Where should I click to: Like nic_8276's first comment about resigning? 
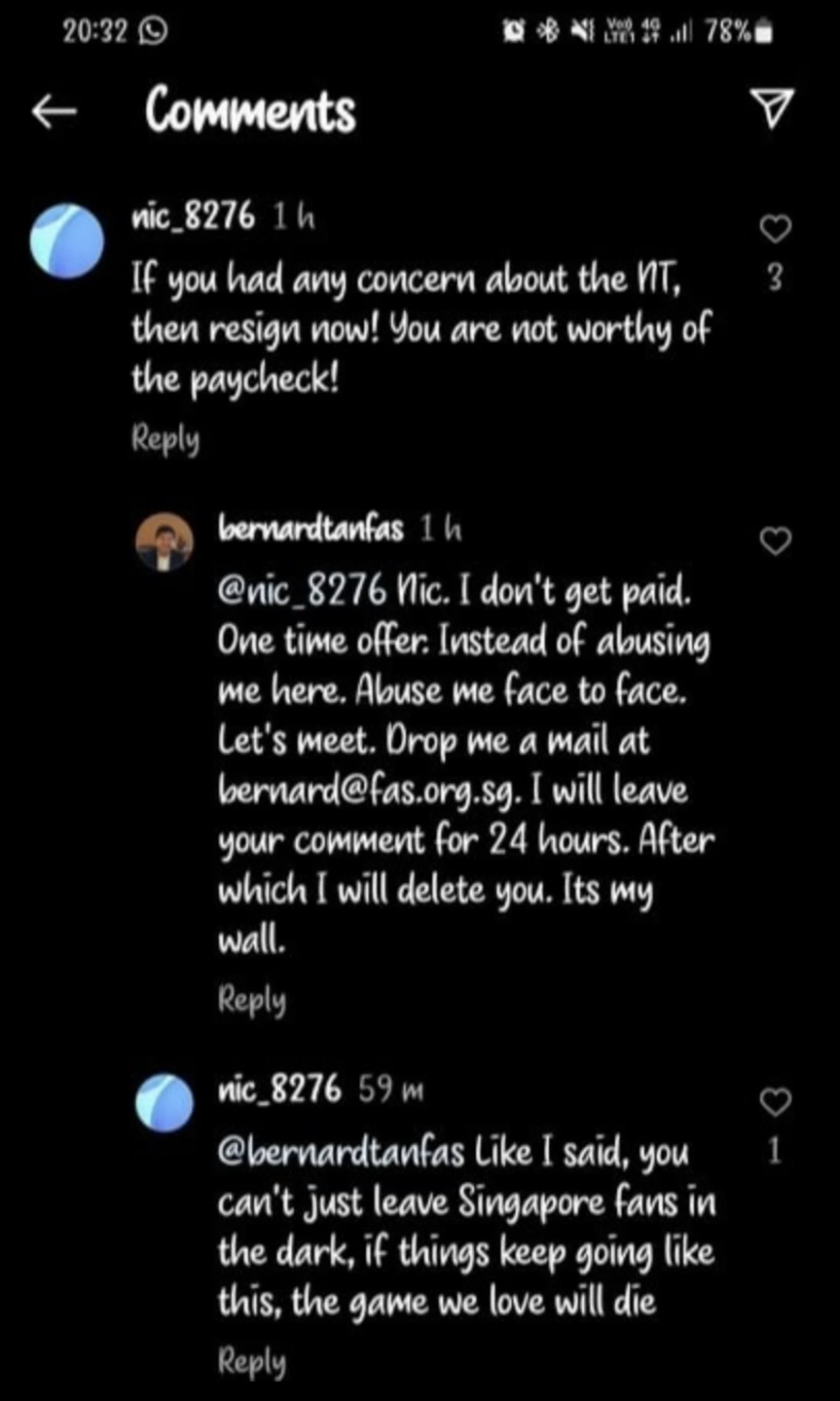[x=775, y=229]
